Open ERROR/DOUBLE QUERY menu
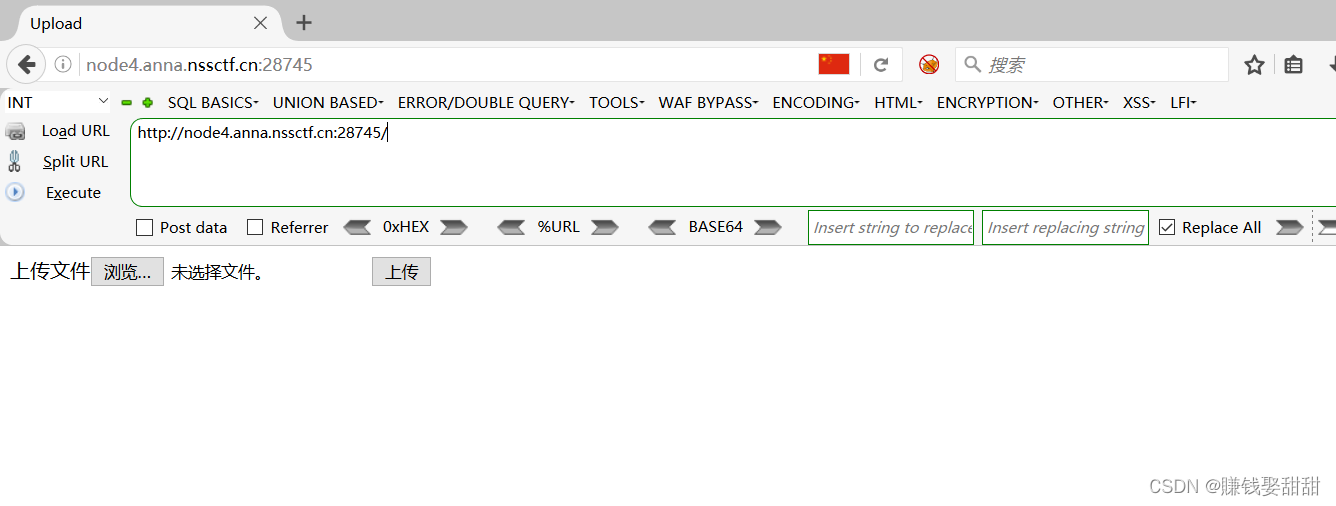 (486, 102)
